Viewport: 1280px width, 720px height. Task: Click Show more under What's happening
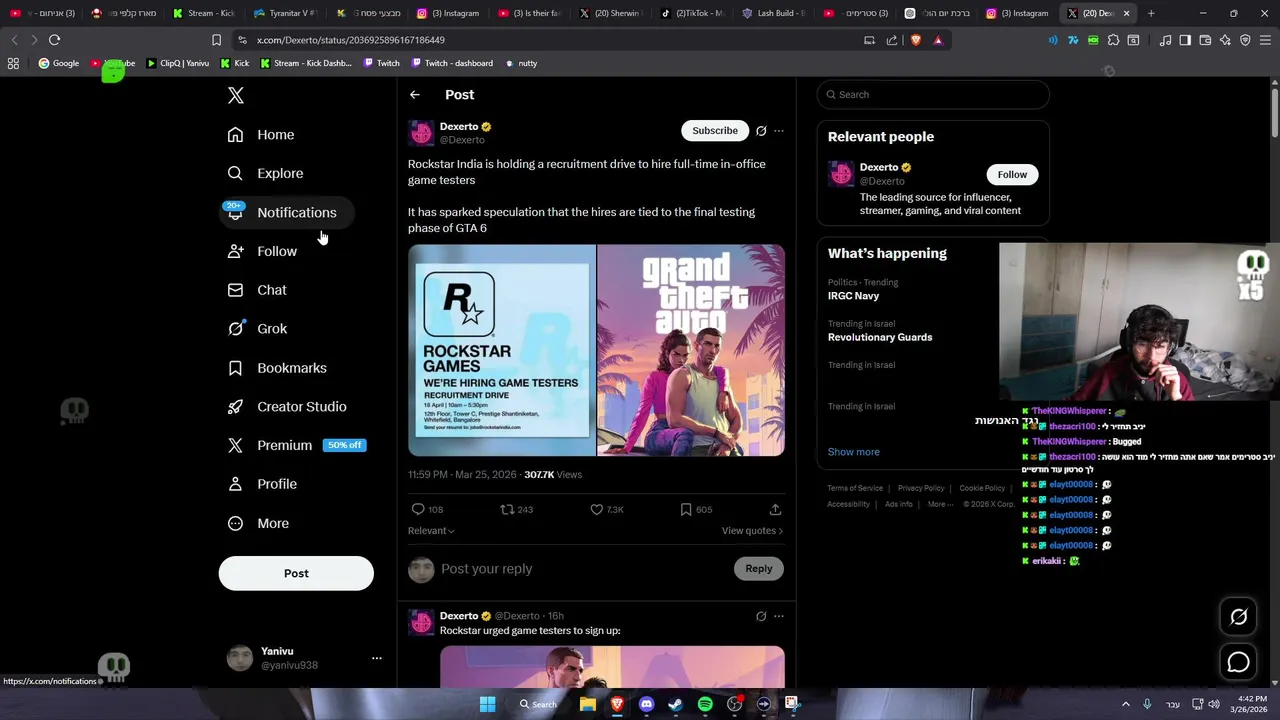[854, 452]
